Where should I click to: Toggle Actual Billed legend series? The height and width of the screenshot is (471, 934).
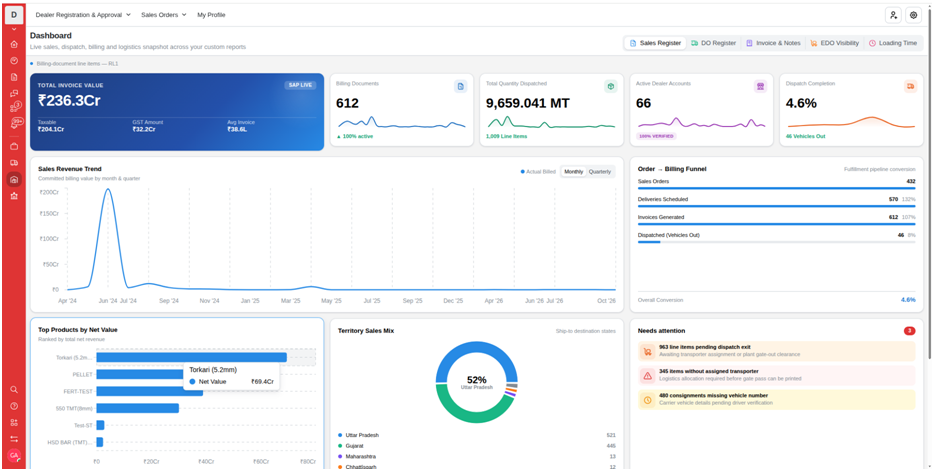(538, 171)
